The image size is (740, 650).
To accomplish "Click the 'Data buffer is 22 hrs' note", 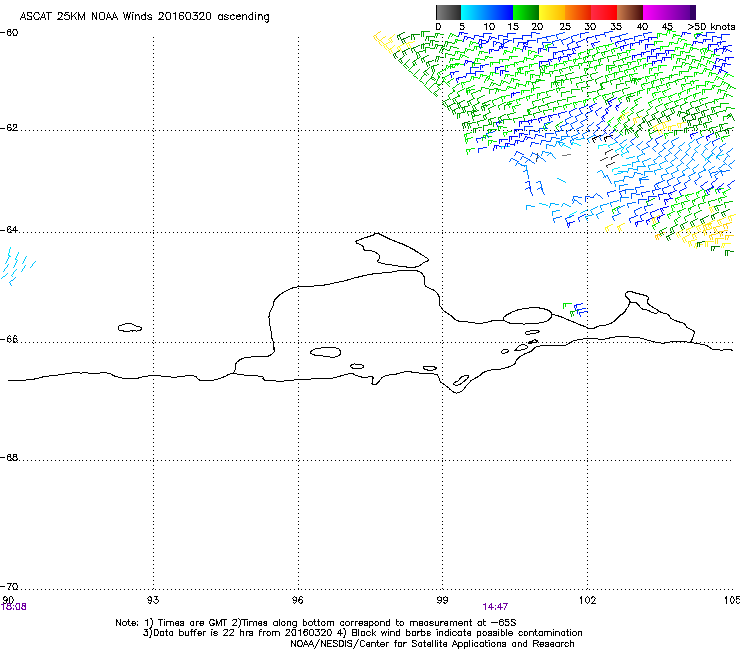I will tap(362, 633).
